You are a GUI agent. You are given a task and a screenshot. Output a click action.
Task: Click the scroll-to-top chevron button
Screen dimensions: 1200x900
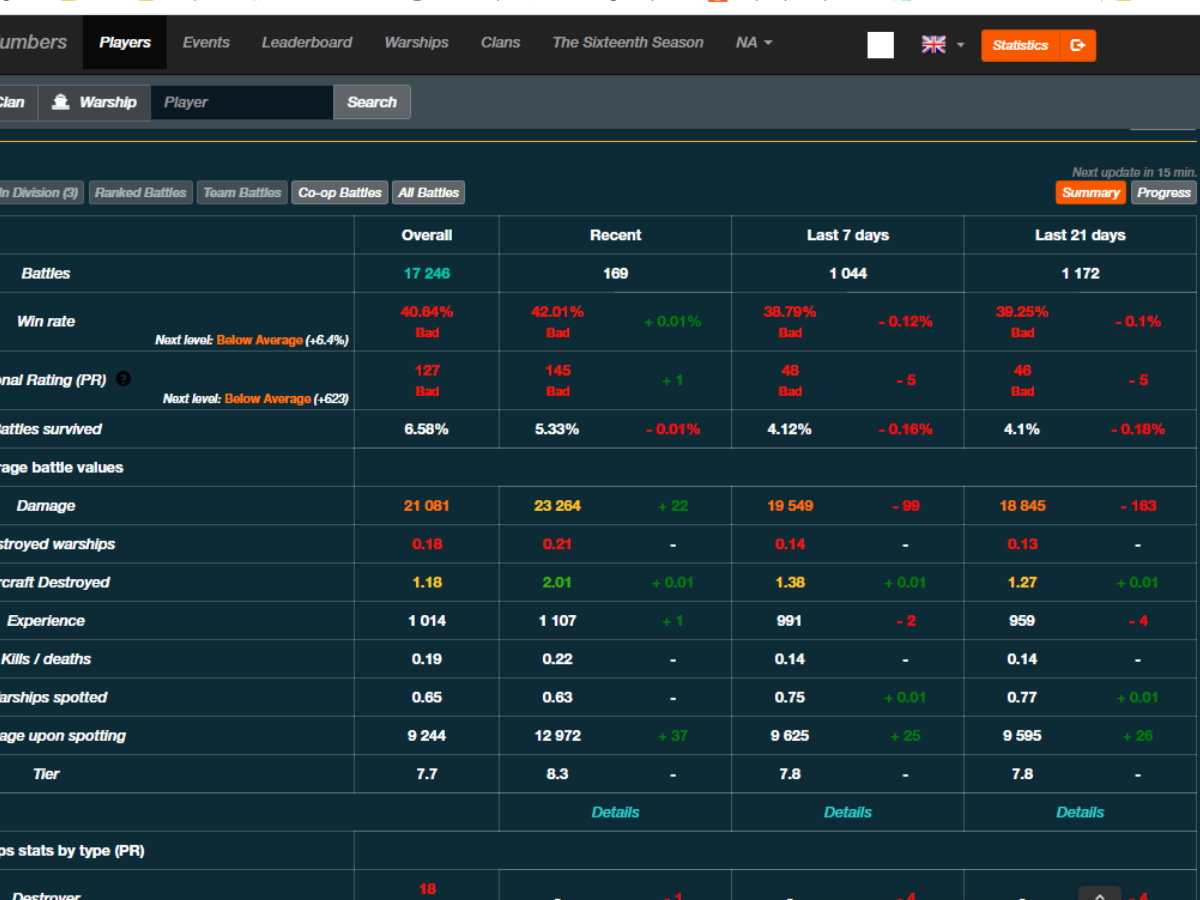click(1099, 893)
